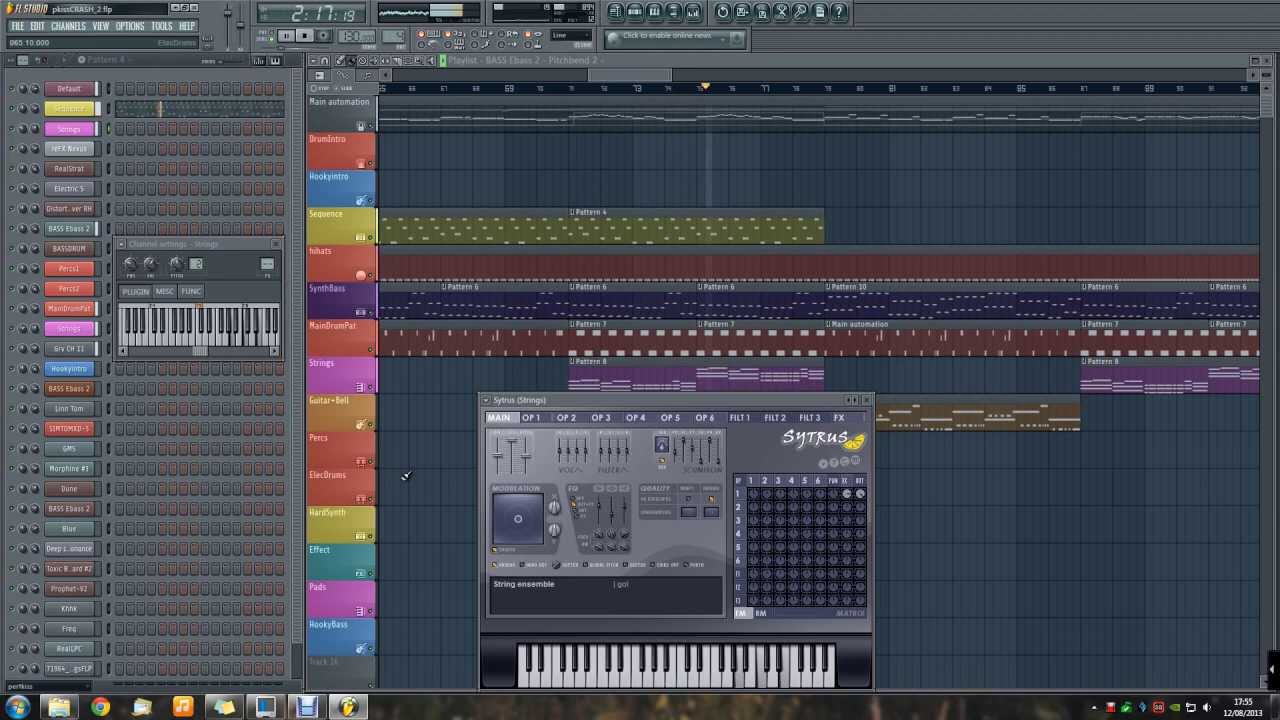Click the audio editor scissors toolbar icon
This screenshot has width=1280, height=720.
(x=782, y=12)
